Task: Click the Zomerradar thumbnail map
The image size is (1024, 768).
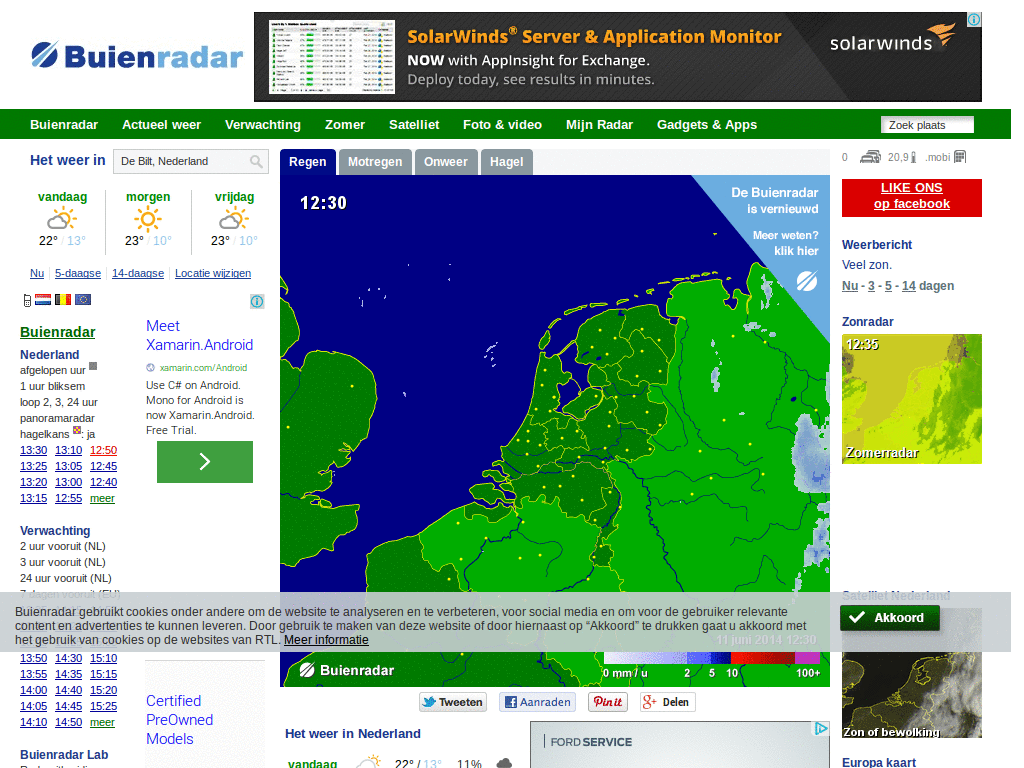Action: [x=912, y=399]
